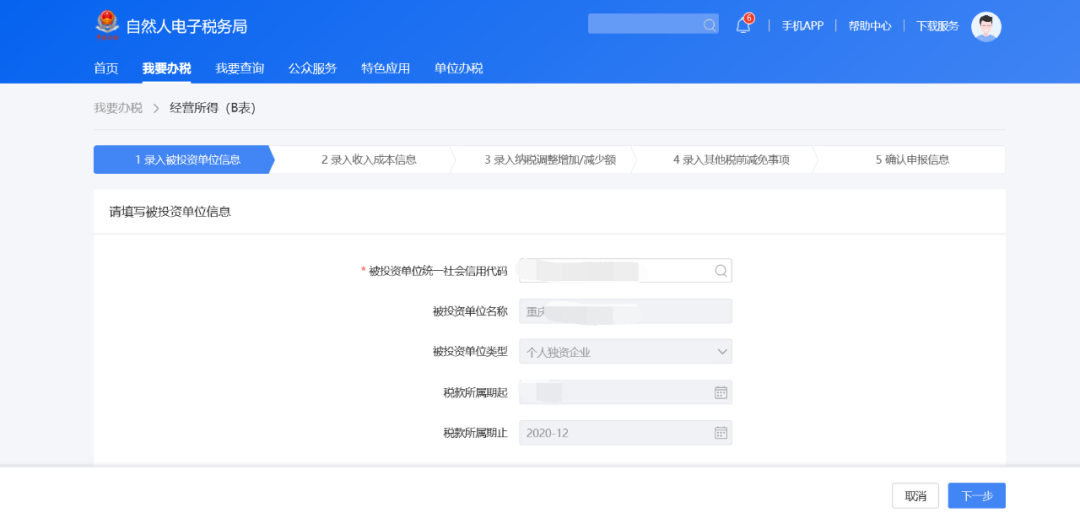Viewport: 1080px width, 513px height.
Task: Click the search magnifier in top bar
Action: coord(709,25)
